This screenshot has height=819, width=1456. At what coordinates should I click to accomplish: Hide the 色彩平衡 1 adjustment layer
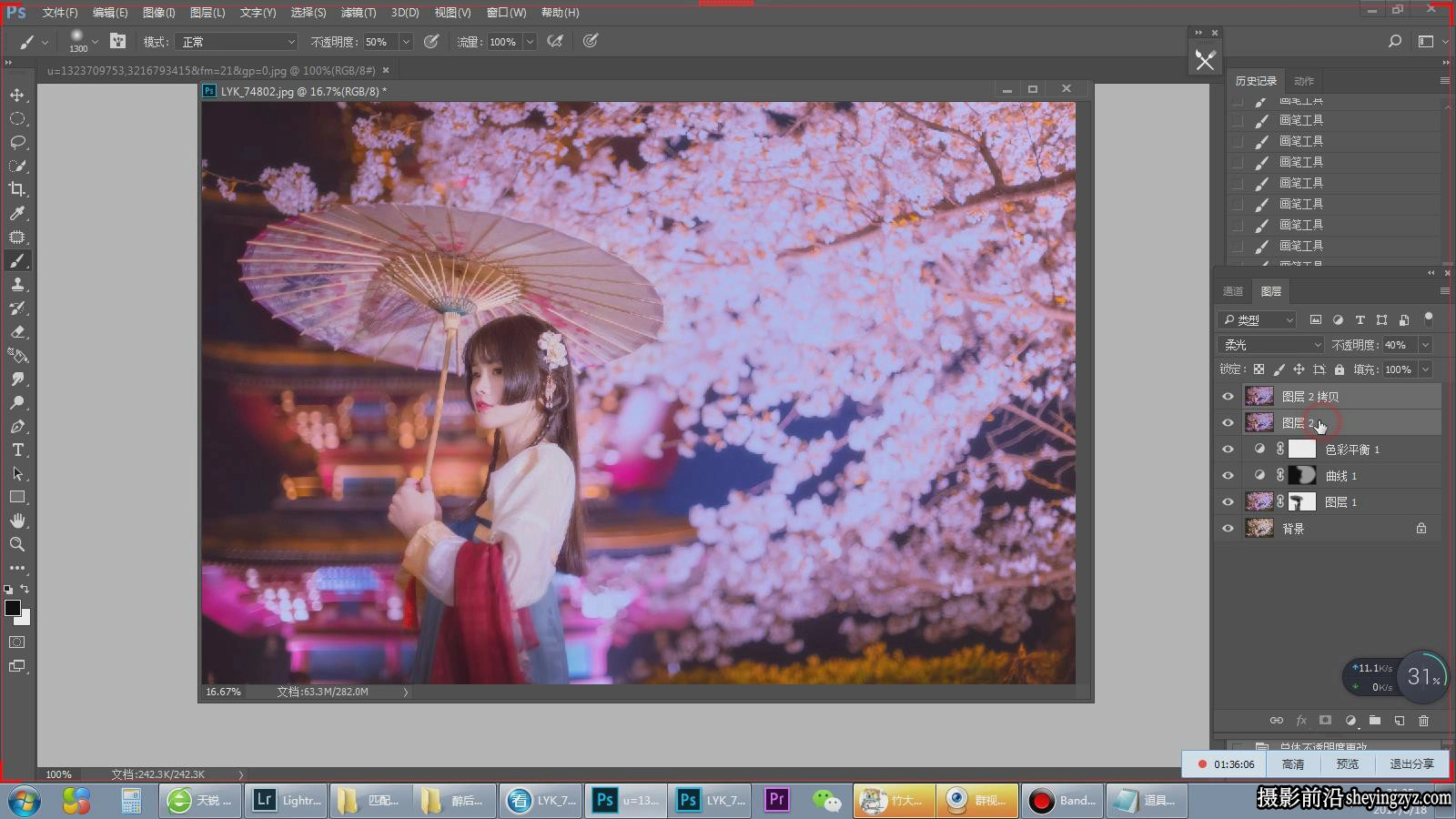click(x=1228, y=450)
